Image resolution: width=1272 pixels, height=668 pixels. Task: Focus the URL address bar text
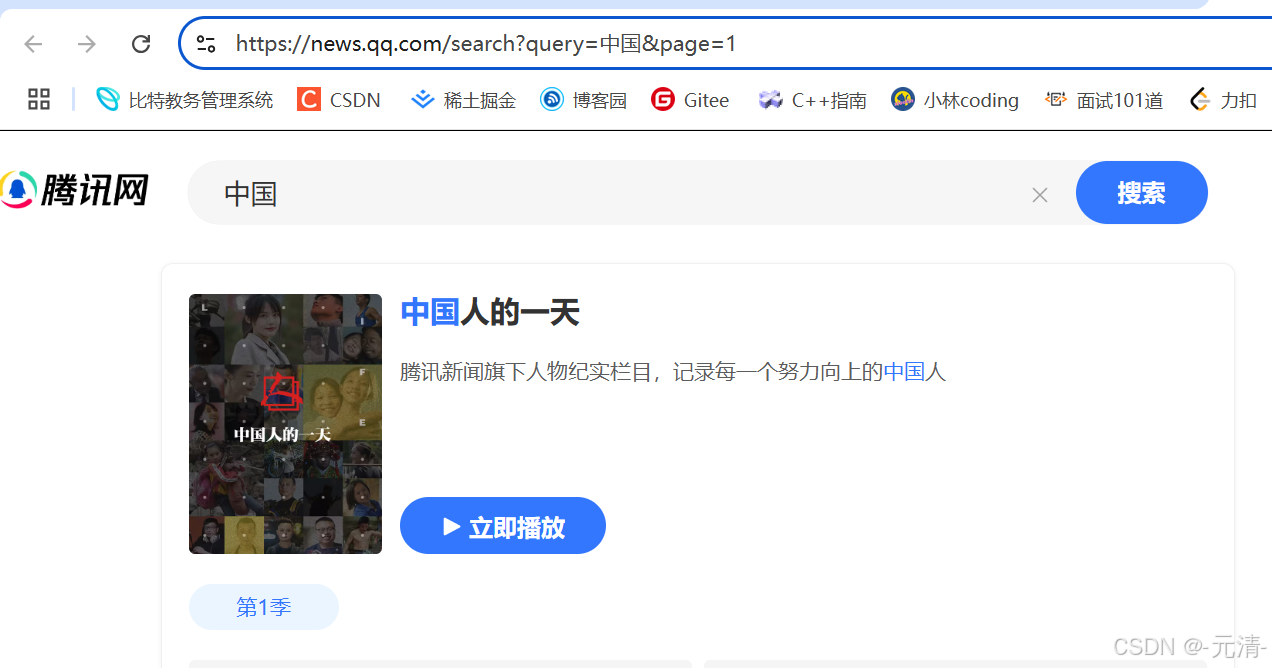pos(486,43)
